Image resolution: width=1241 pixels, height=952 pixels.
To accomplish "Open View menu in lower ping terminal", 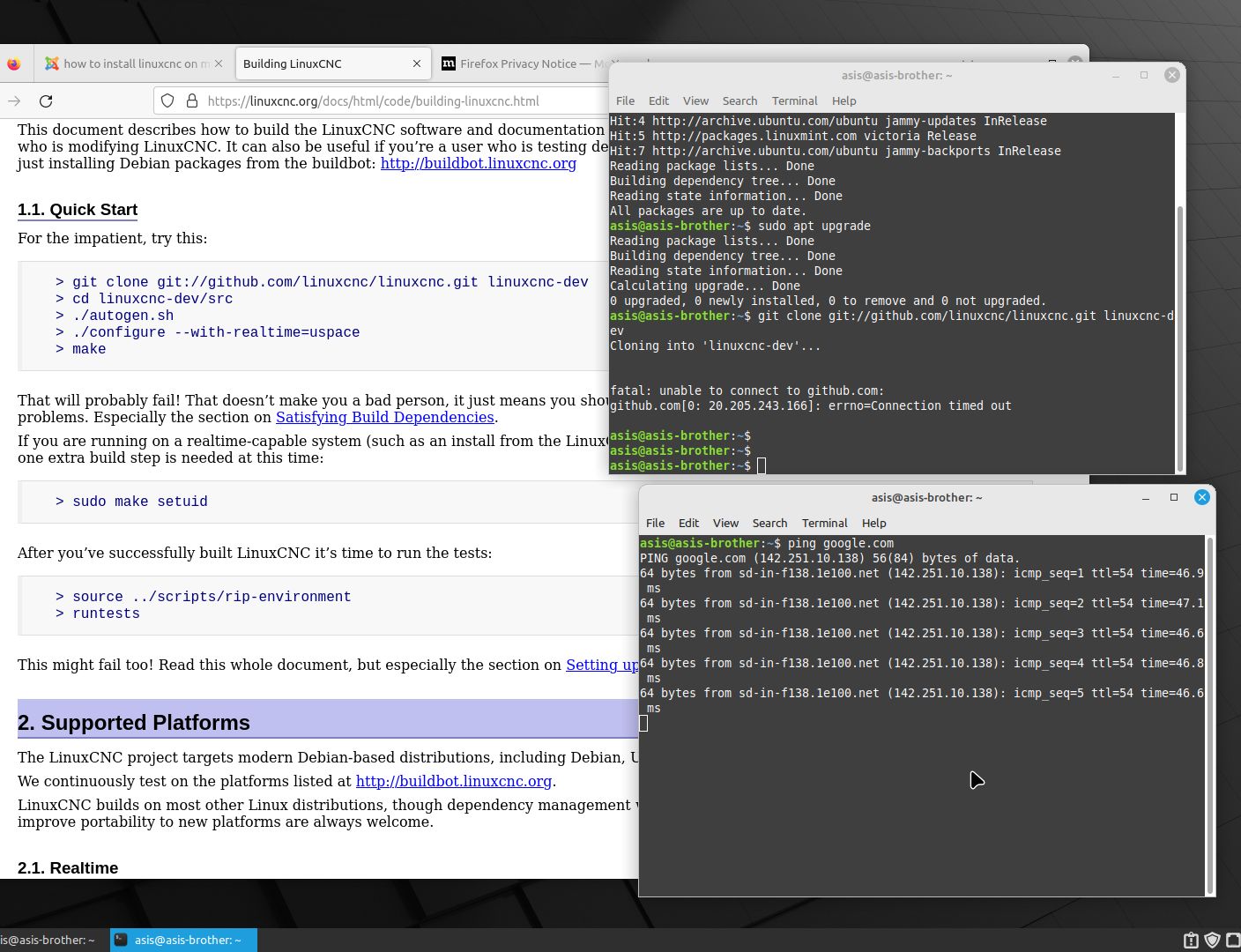I will point(725,524).
